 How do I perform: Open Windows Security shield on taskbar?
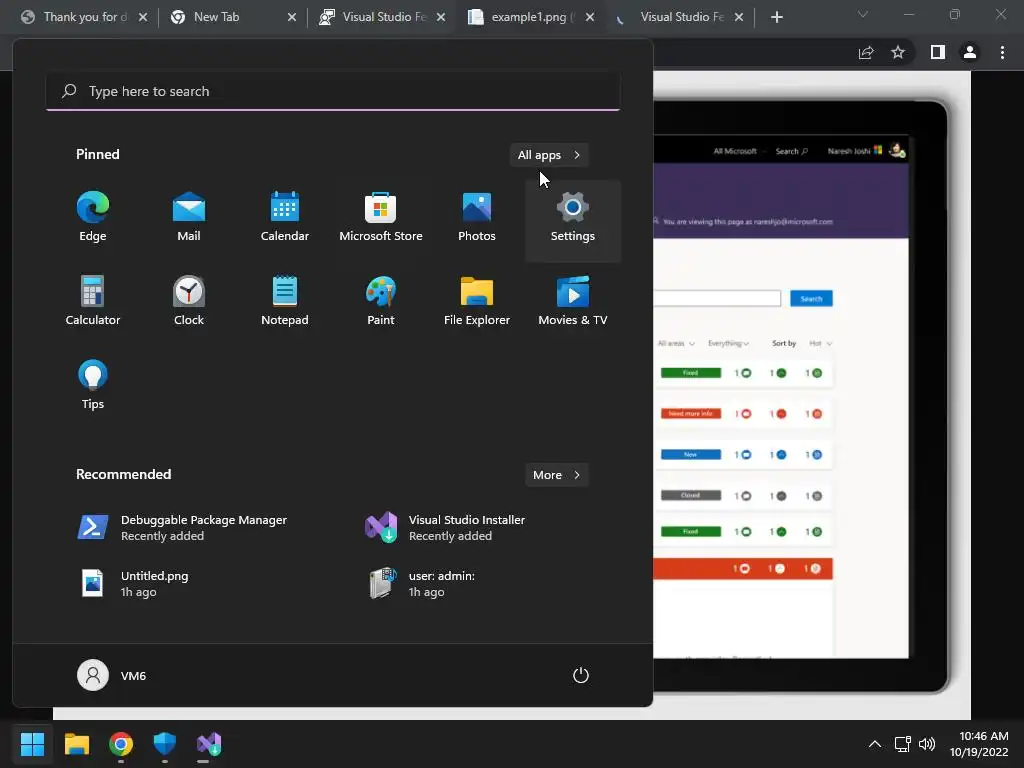(x=165, y=744)
